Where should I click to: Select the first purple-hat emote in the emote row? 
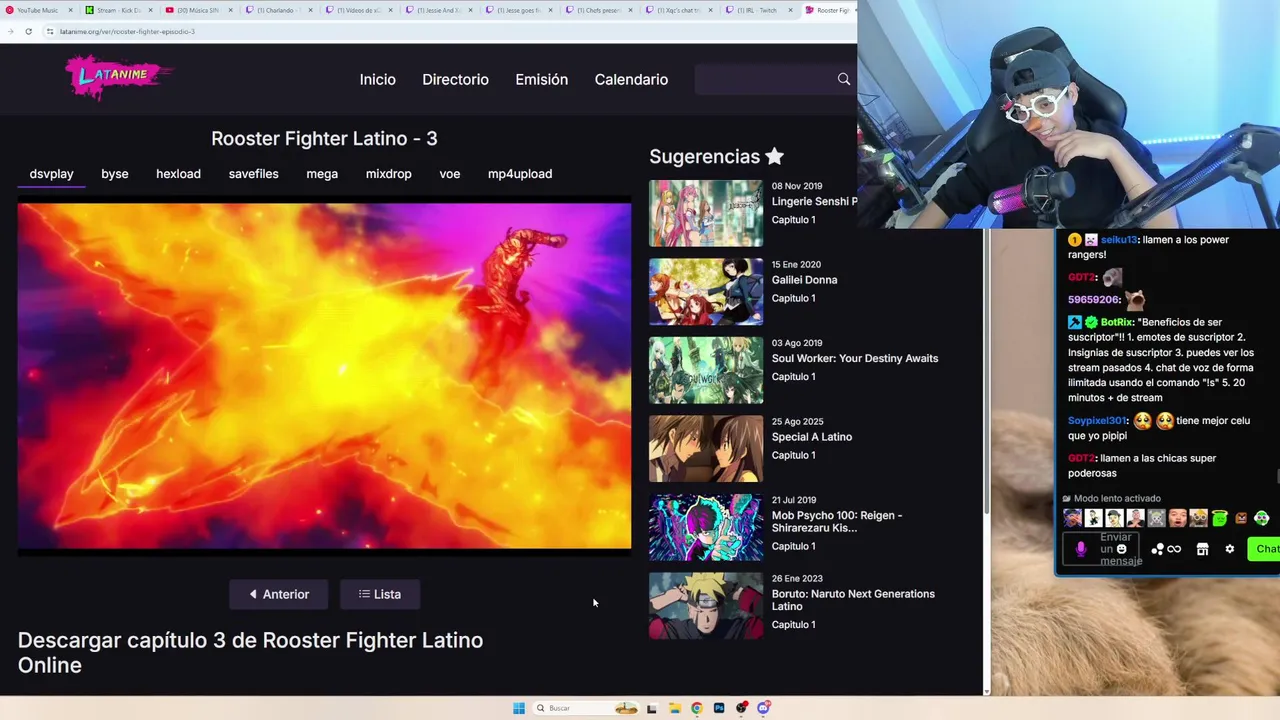tap(1073, 518)
